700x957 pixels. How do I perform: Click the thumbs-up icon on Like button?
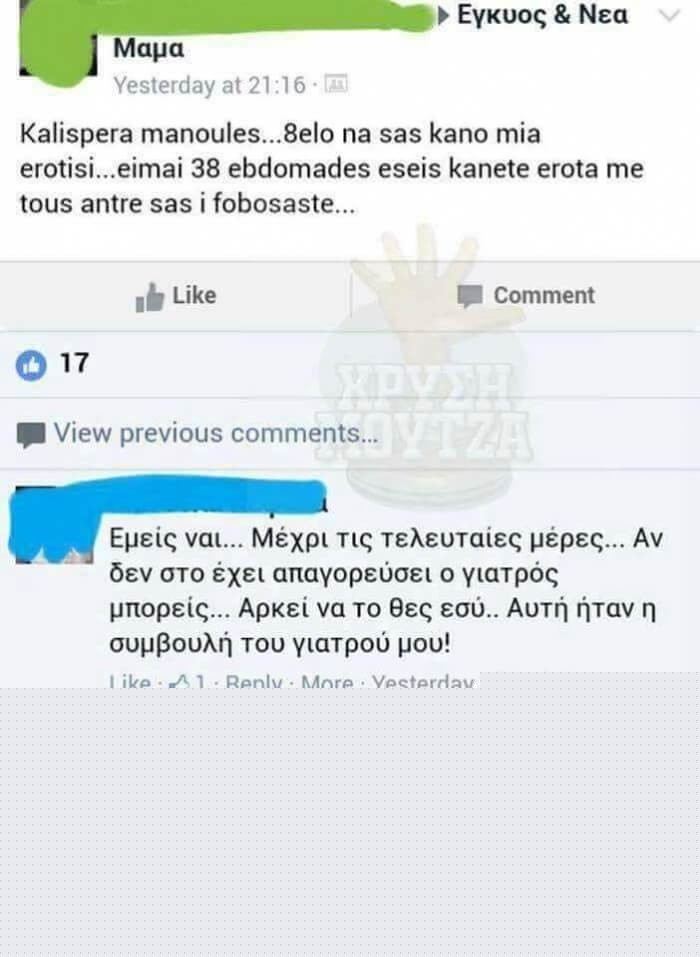150,297
